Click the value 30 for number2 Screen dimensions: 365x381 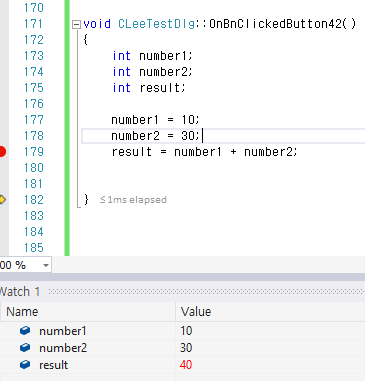pyautogui.click(x=186, y=348)
